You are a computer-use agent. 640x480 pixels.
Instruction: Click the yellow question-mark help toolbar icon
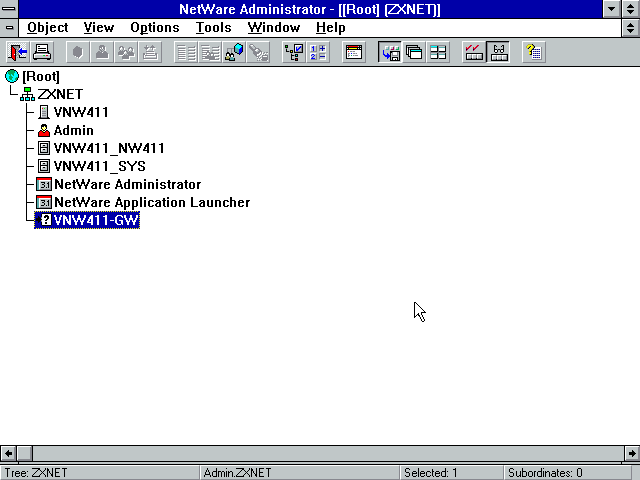534,52
